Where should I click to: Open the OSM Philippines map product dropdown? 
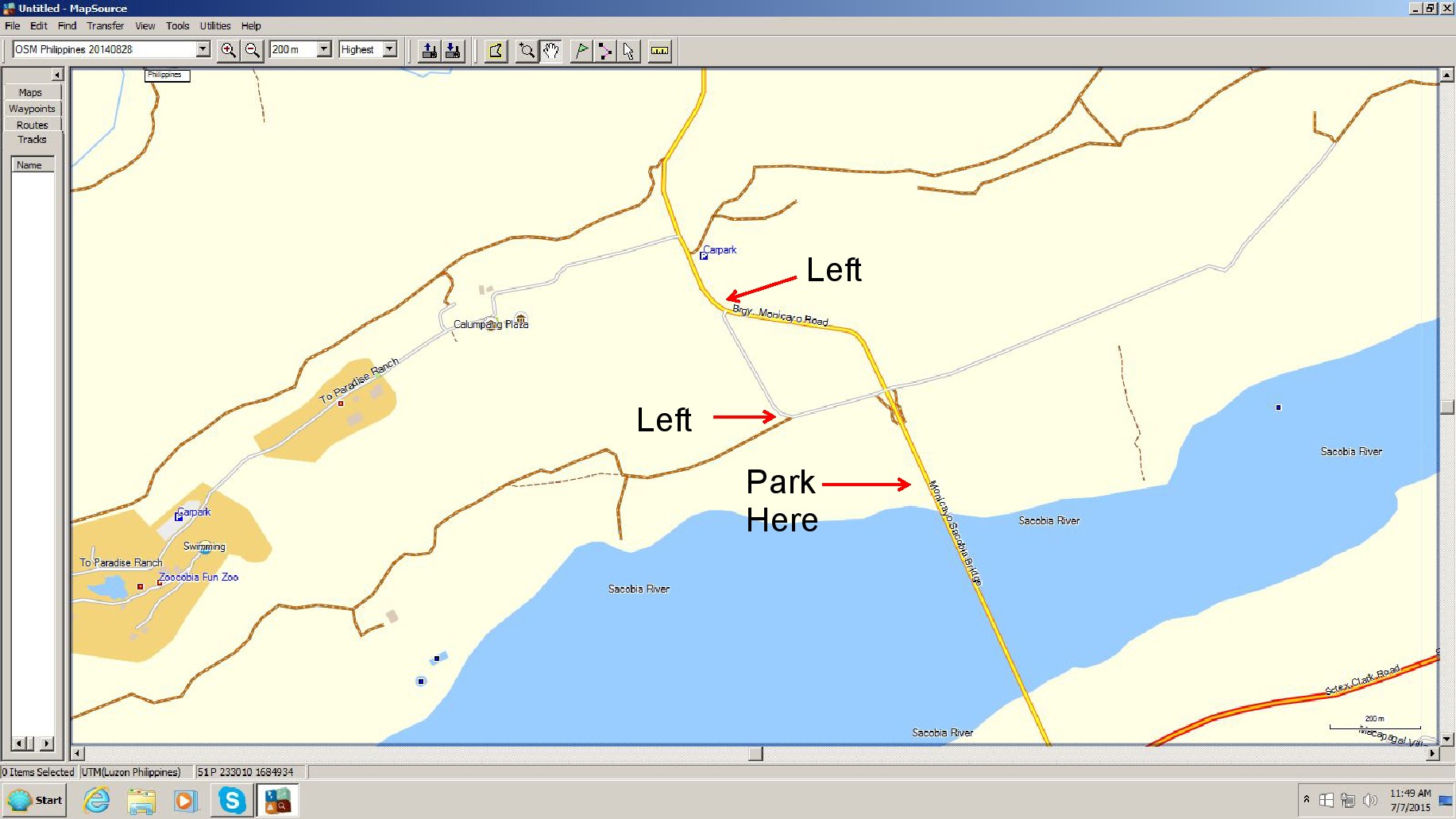[203, 49]
